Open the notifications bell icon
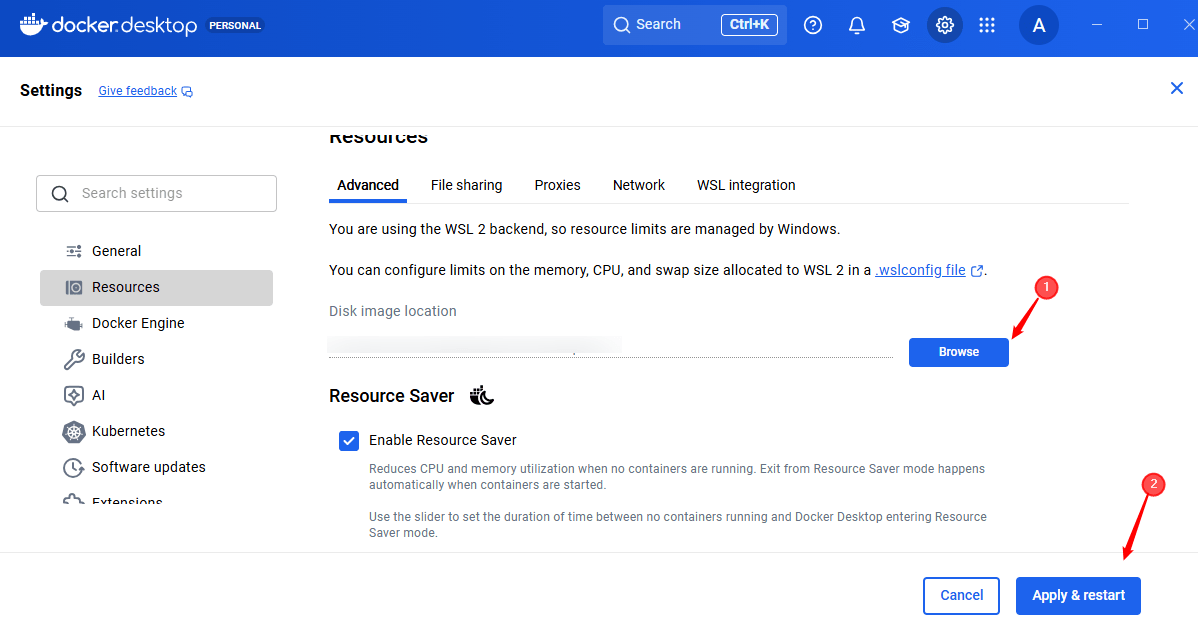 click(857, 25)
